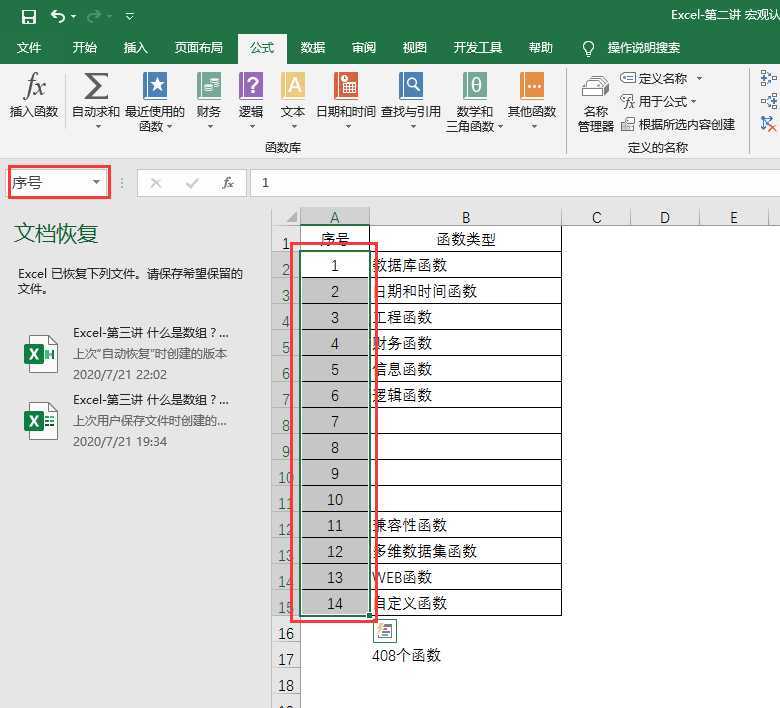
Task: Open the Financial (财务) functions library
Action: click(209, 88)
